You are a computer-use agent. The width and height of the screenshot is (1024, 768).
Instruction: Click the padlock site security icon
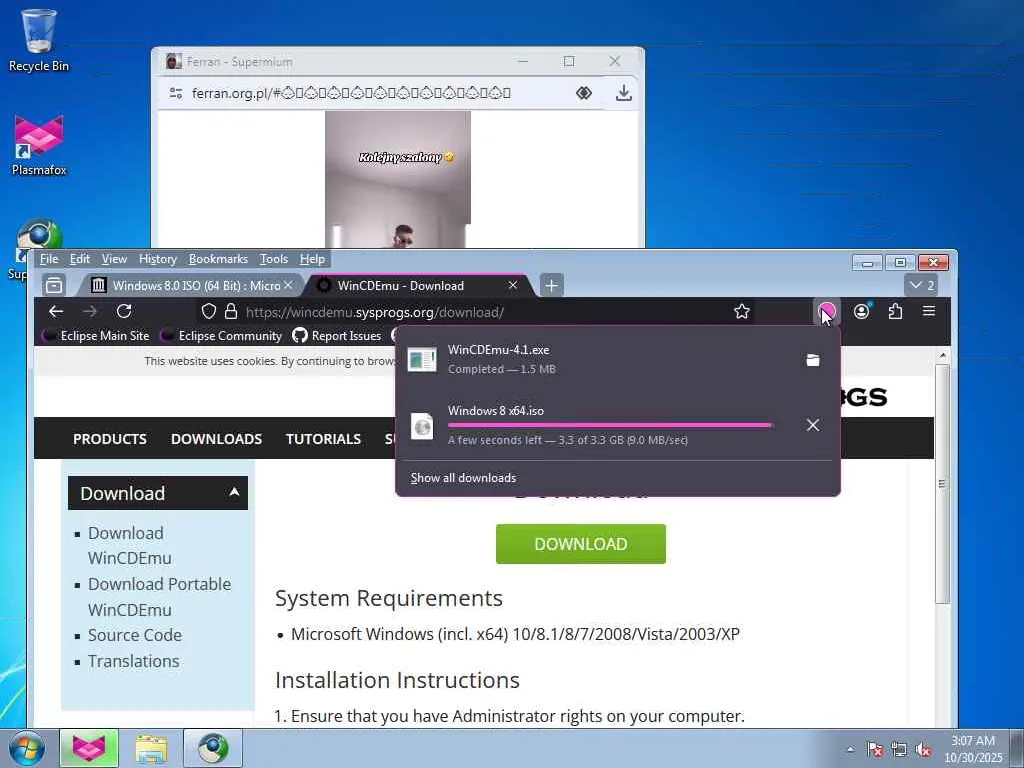tap(231, 312)
